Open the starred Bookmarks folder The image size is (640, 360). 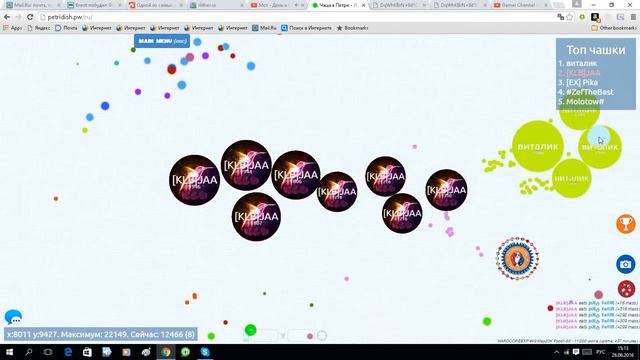coord(352,28)
